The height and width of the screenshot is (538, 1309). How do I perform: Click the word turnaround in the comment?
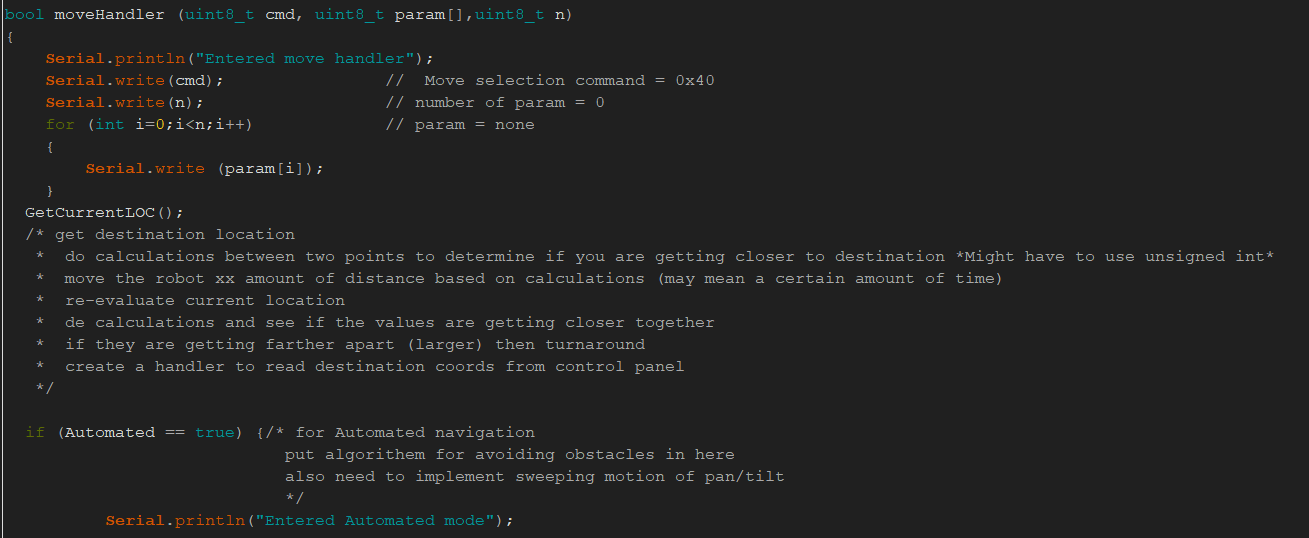[x=595, y=344]
